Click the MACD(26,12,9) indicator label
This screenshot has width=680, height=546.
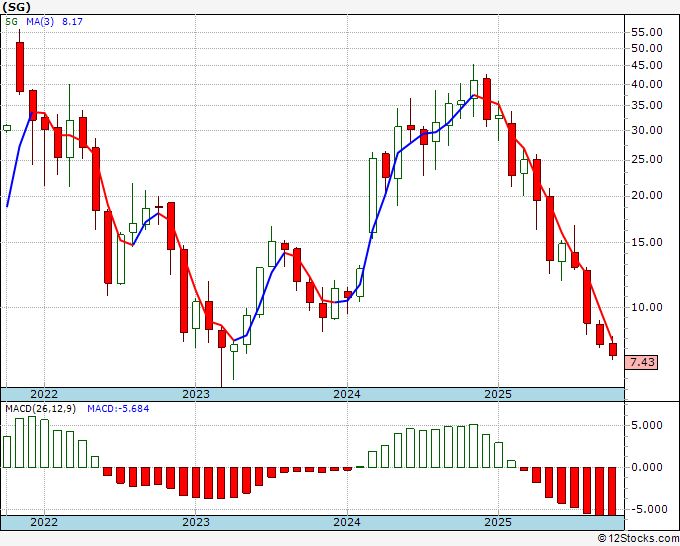tap(40, 409)
